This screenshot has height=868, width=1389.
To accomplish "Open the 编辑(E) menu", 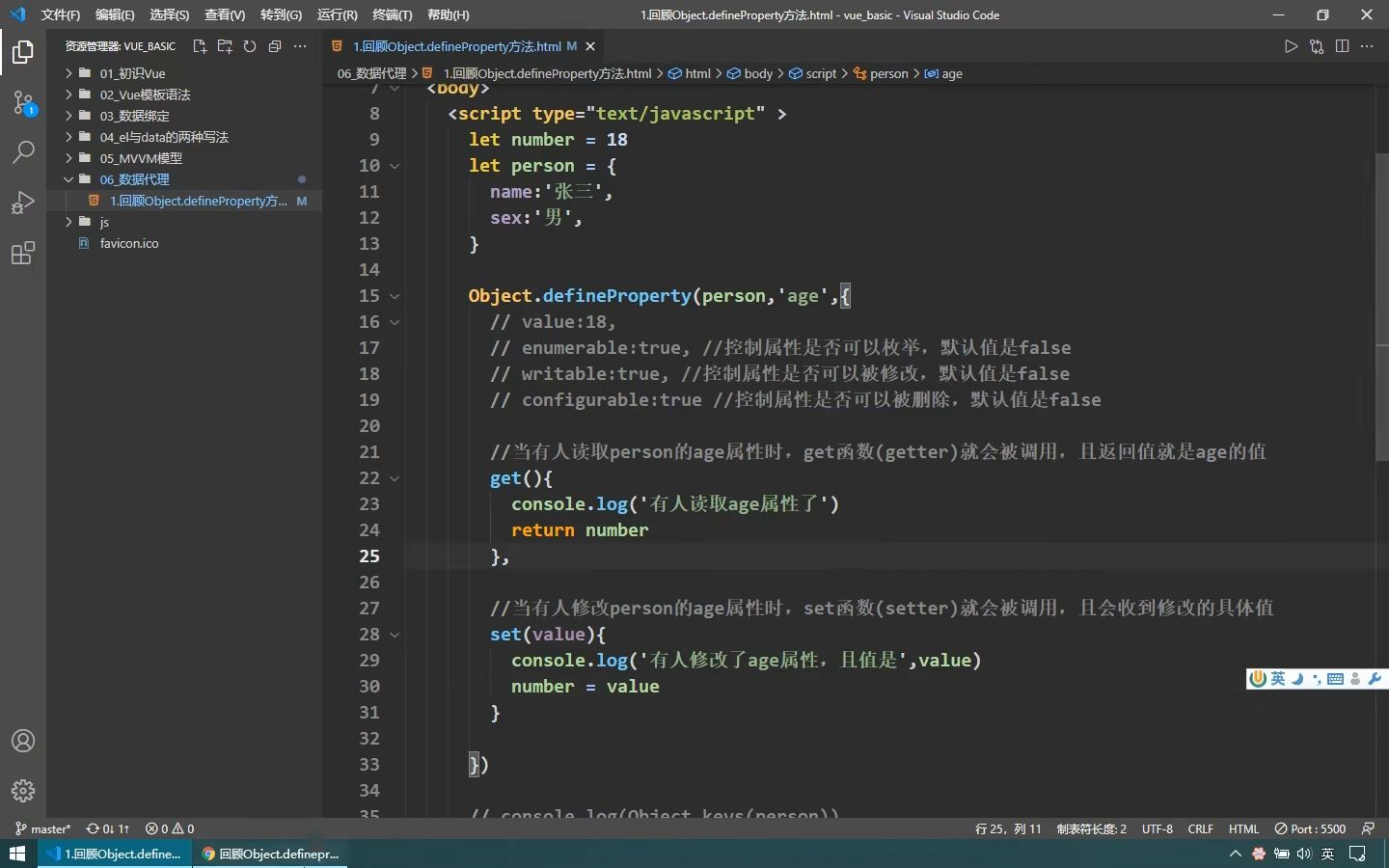I will point(115,14).
